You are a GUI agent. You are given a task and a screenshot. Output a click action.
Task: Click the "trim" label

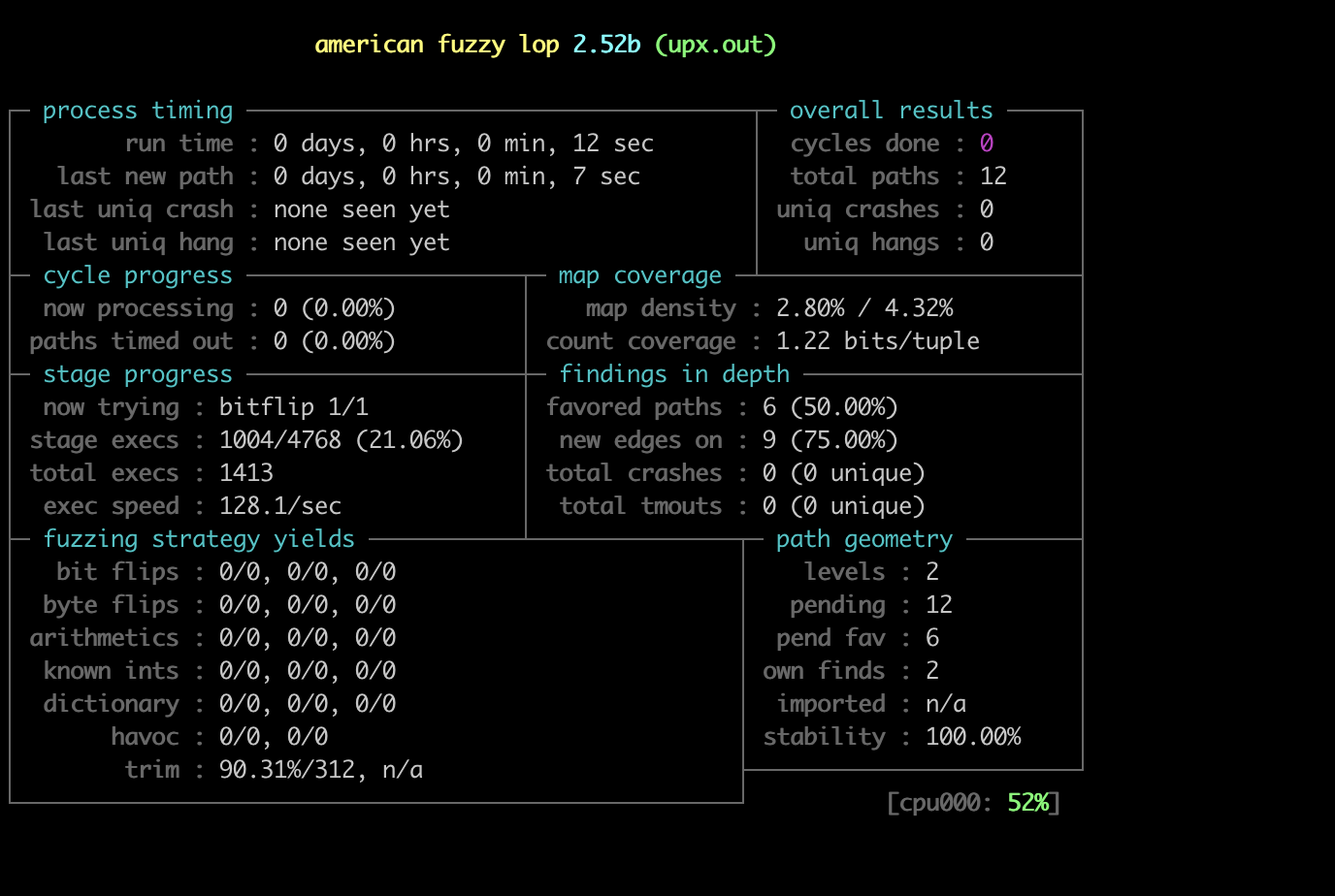(152, 770)
